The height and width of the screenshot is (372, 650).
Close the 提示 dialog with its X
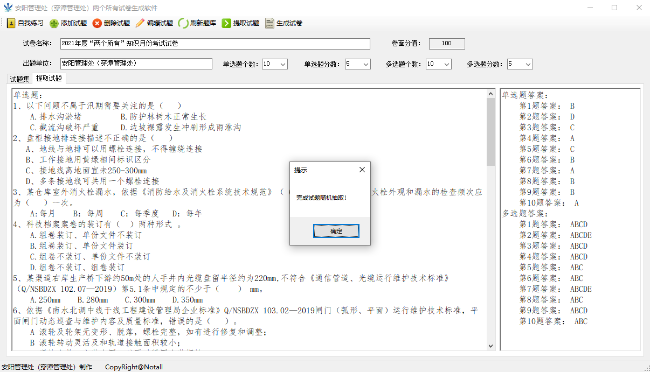point(362,170)
